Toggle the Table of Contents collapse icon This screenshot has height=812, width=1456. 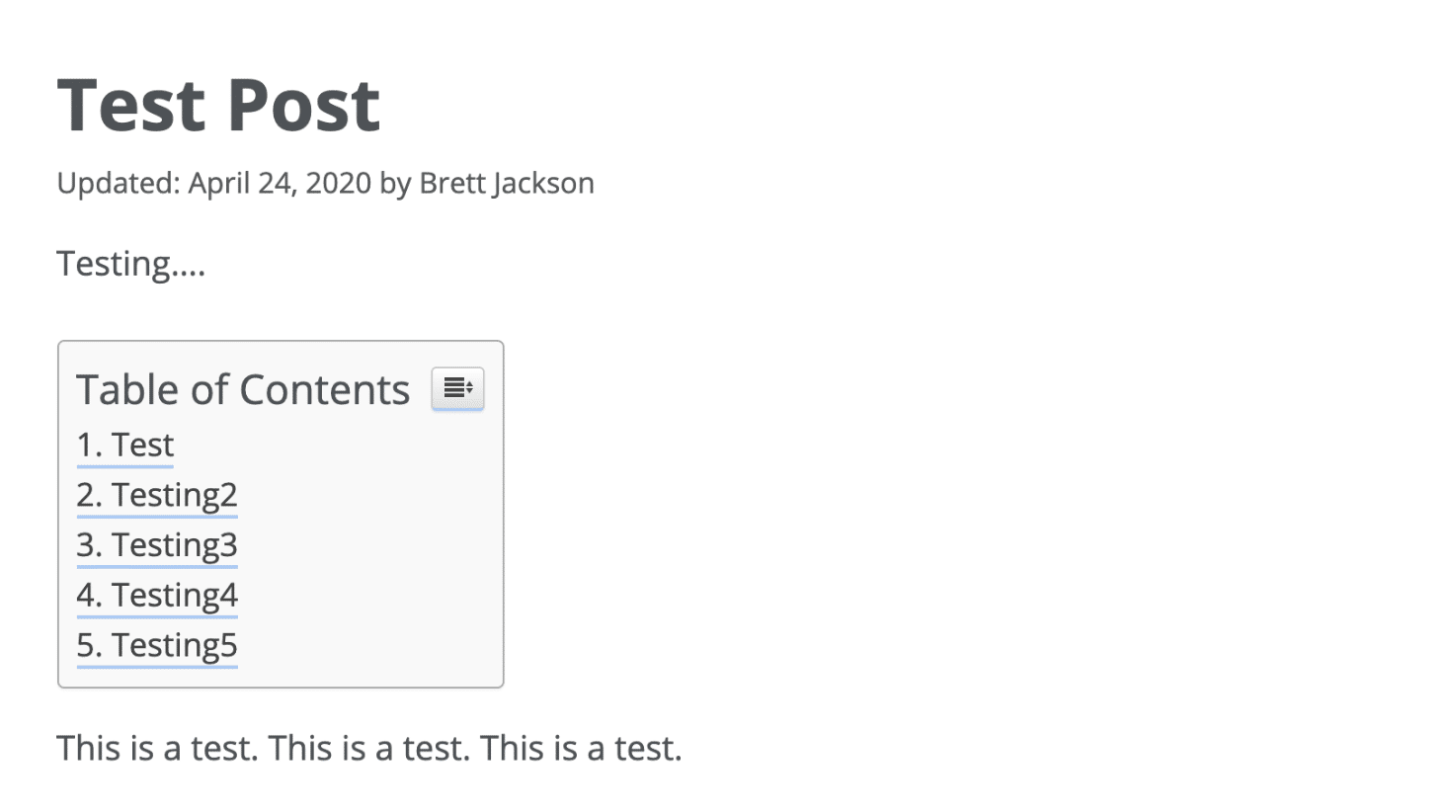click(457, 388)
